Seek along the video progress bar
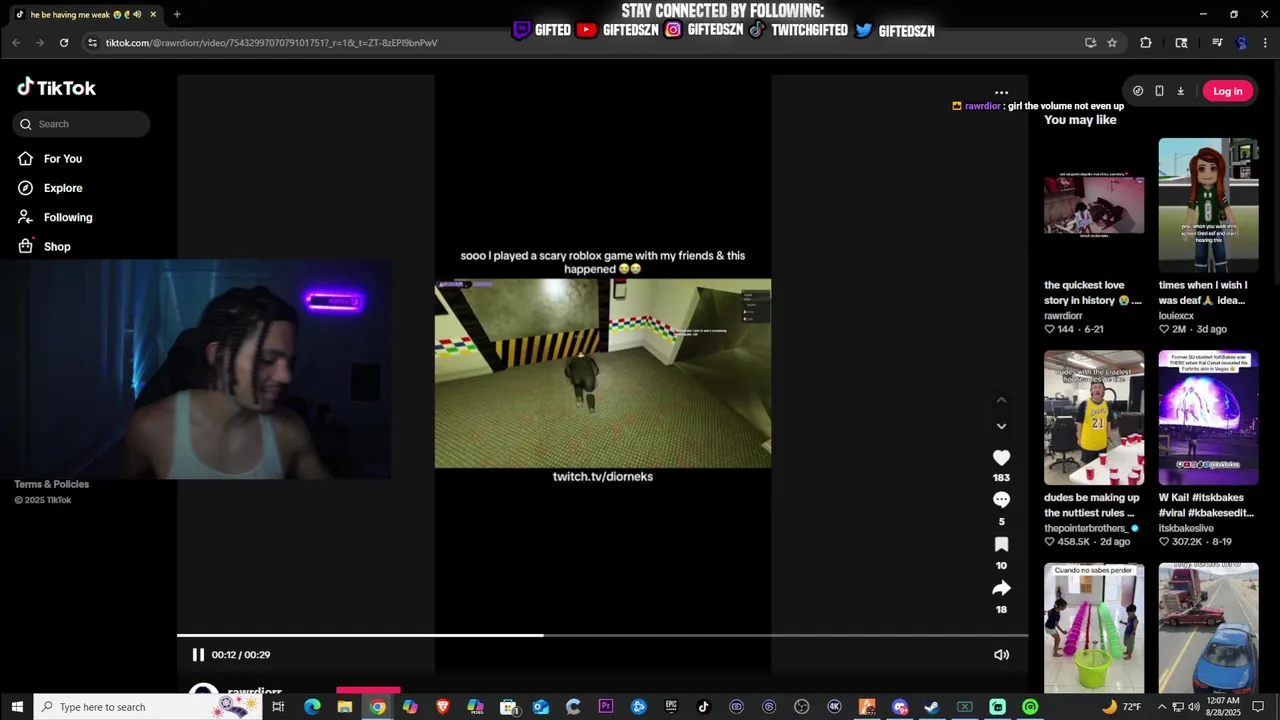This screenshot has width=1280, height=720. click(x=602, y=635)
